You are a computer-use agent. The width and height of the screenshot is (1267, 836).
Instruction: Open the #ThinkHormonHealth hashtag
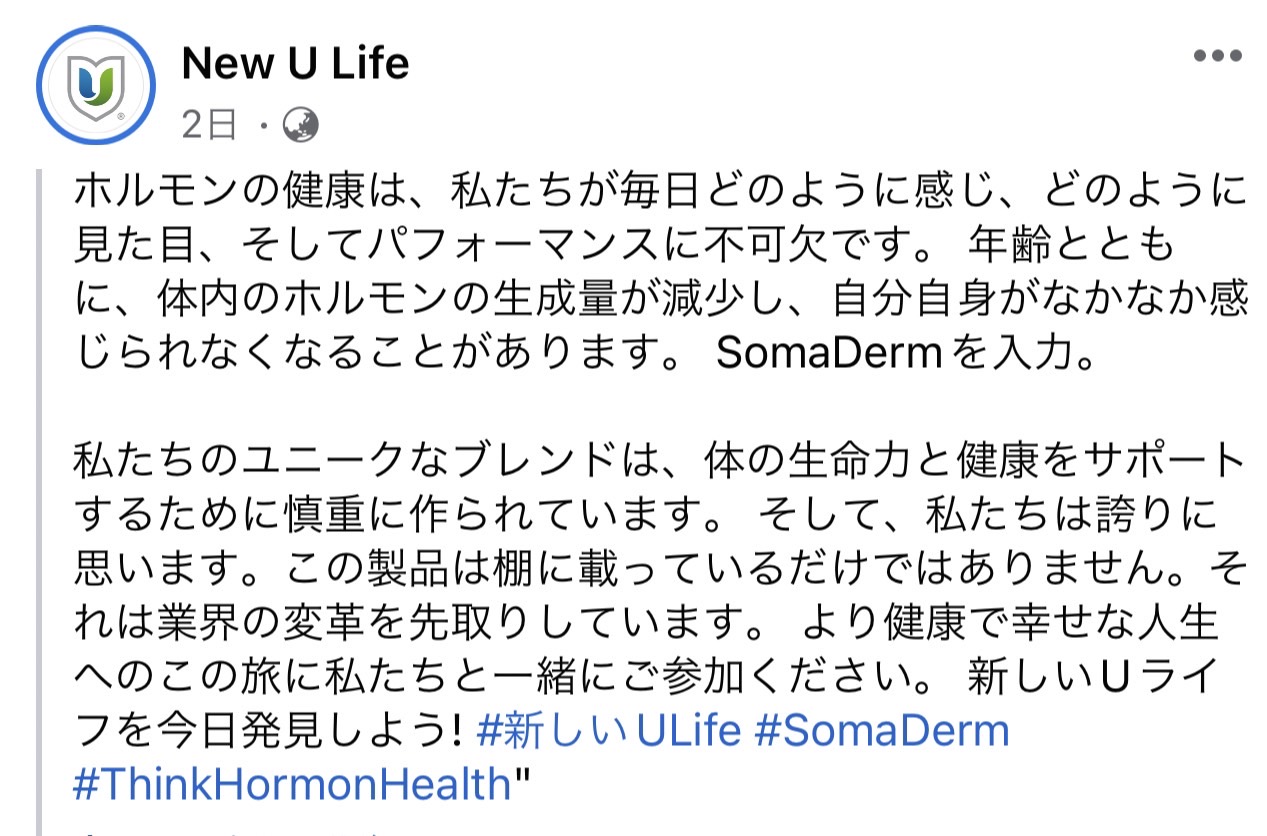(292, 785)
